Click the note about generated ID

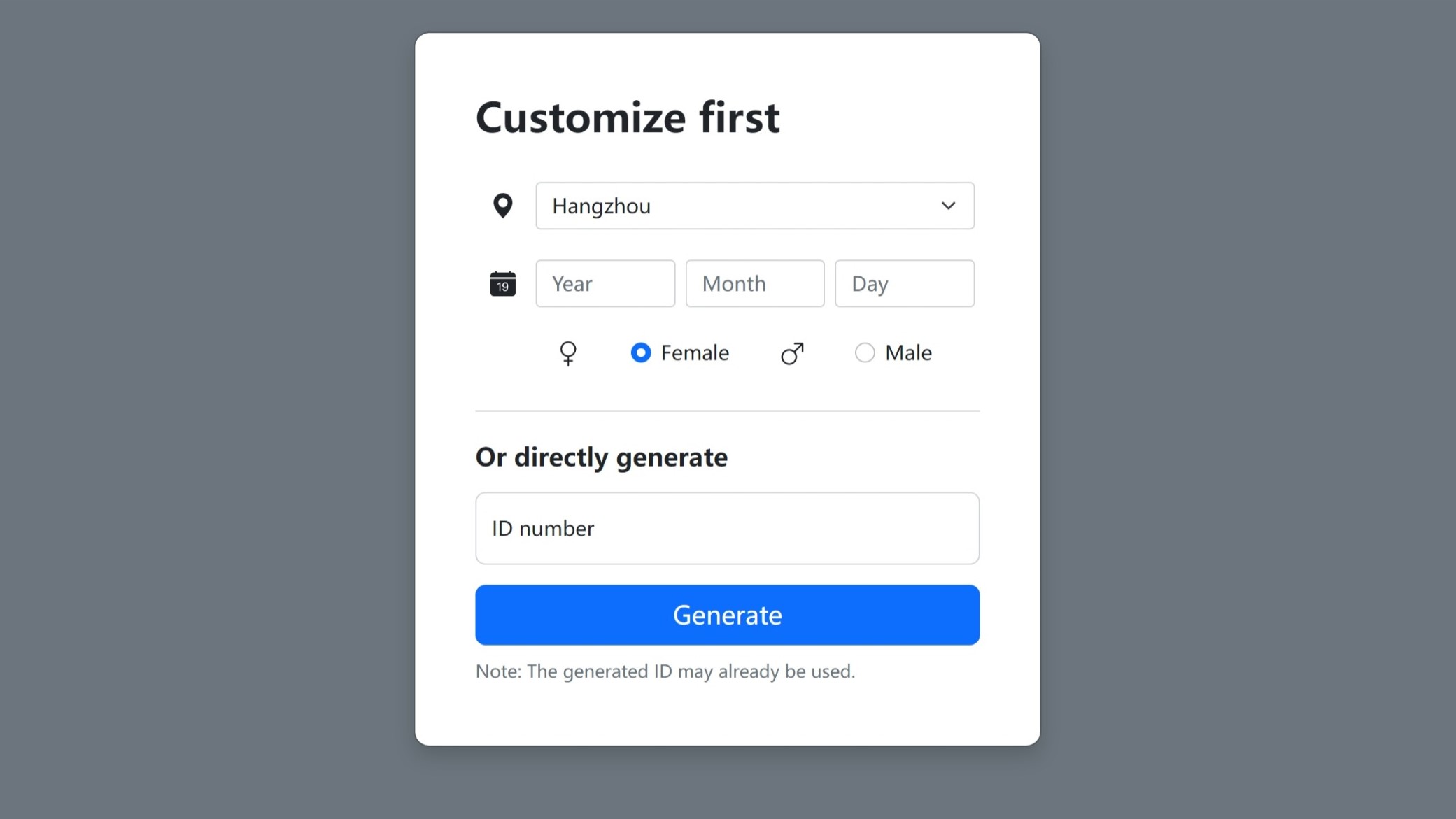pyautogui.click(x=665, y=671)
